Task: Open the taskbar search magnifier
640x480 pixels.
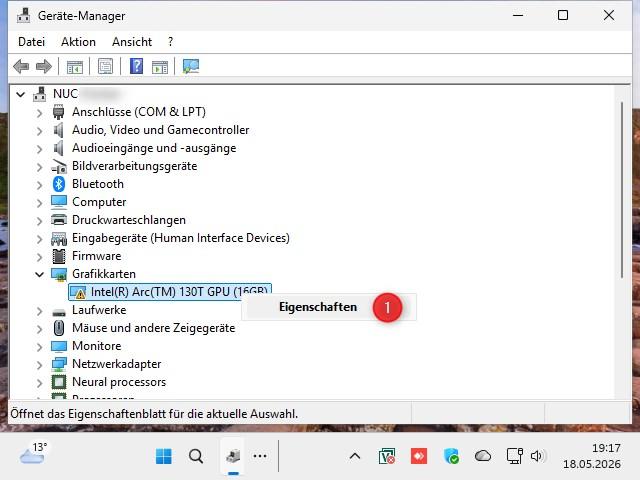Action: (196, 456)
